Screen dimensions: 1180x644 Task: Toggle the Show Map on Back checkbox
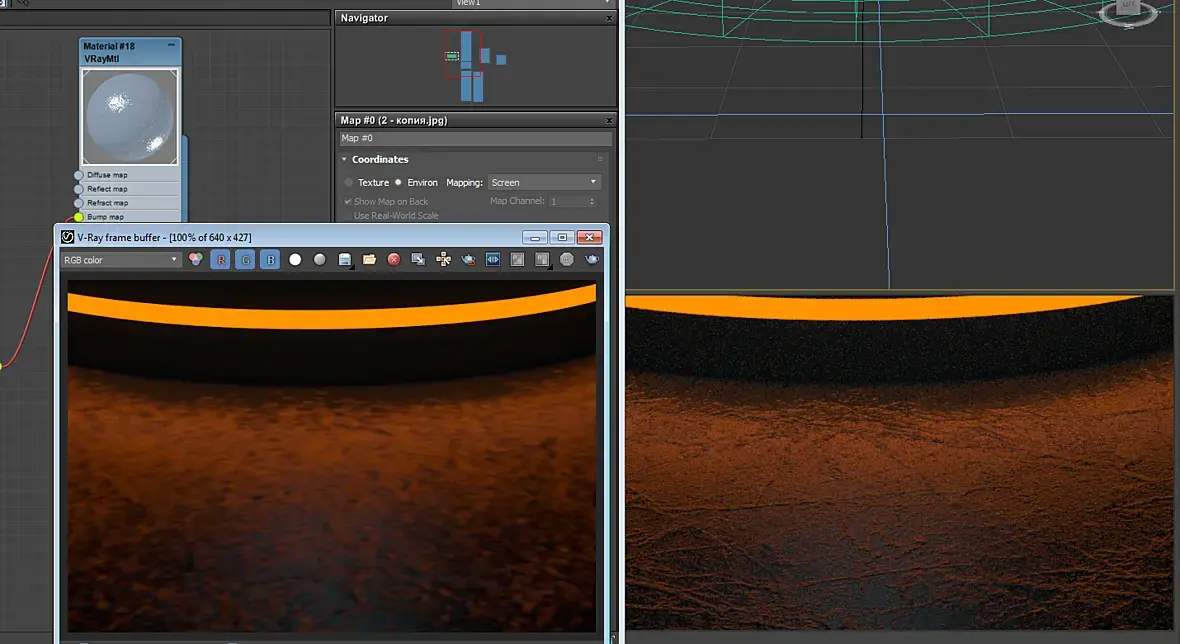point(348,202)
